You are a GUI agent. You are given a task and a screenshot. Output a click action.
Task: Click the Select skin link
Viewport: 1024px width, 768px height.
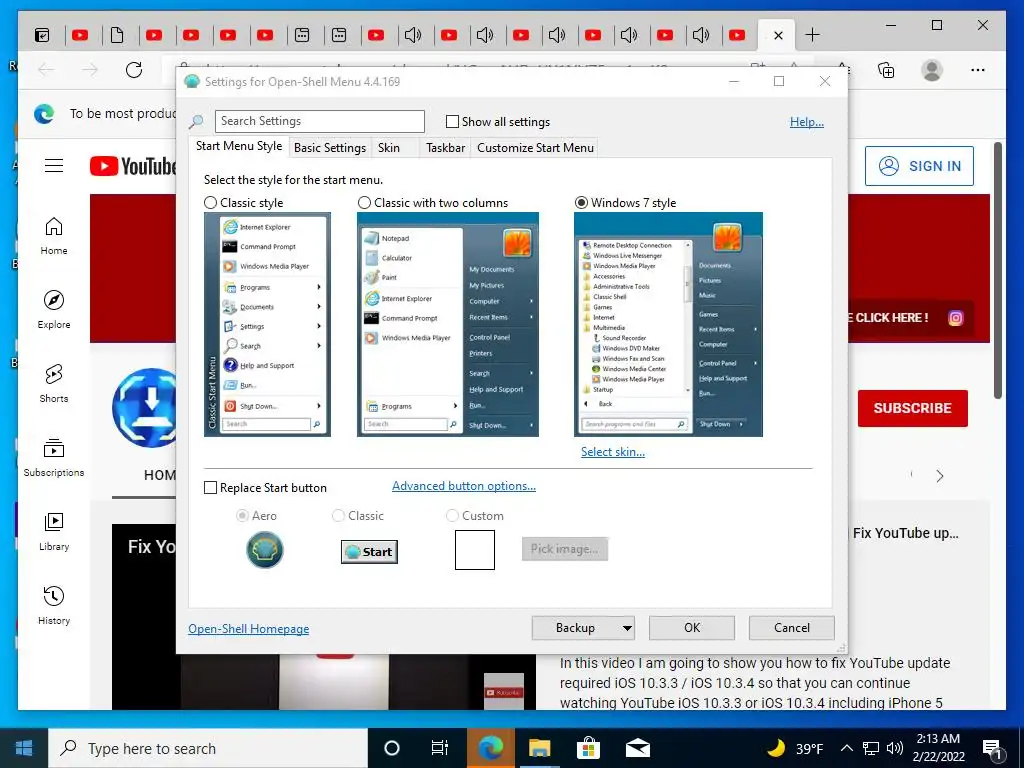click(613, 452)
